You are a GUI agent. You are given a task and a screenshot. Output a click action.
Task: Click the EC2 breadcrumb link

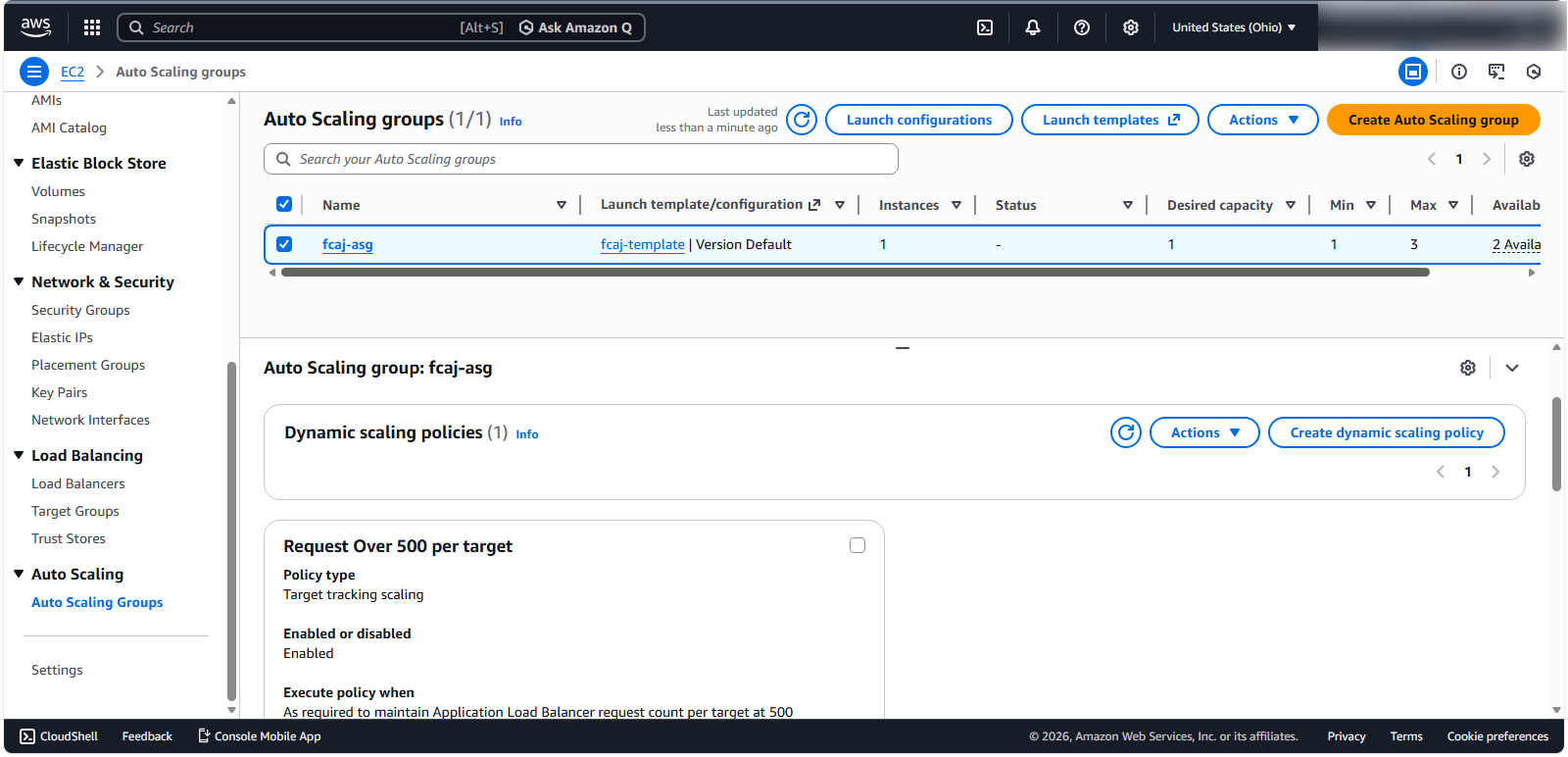coord(73,72)
